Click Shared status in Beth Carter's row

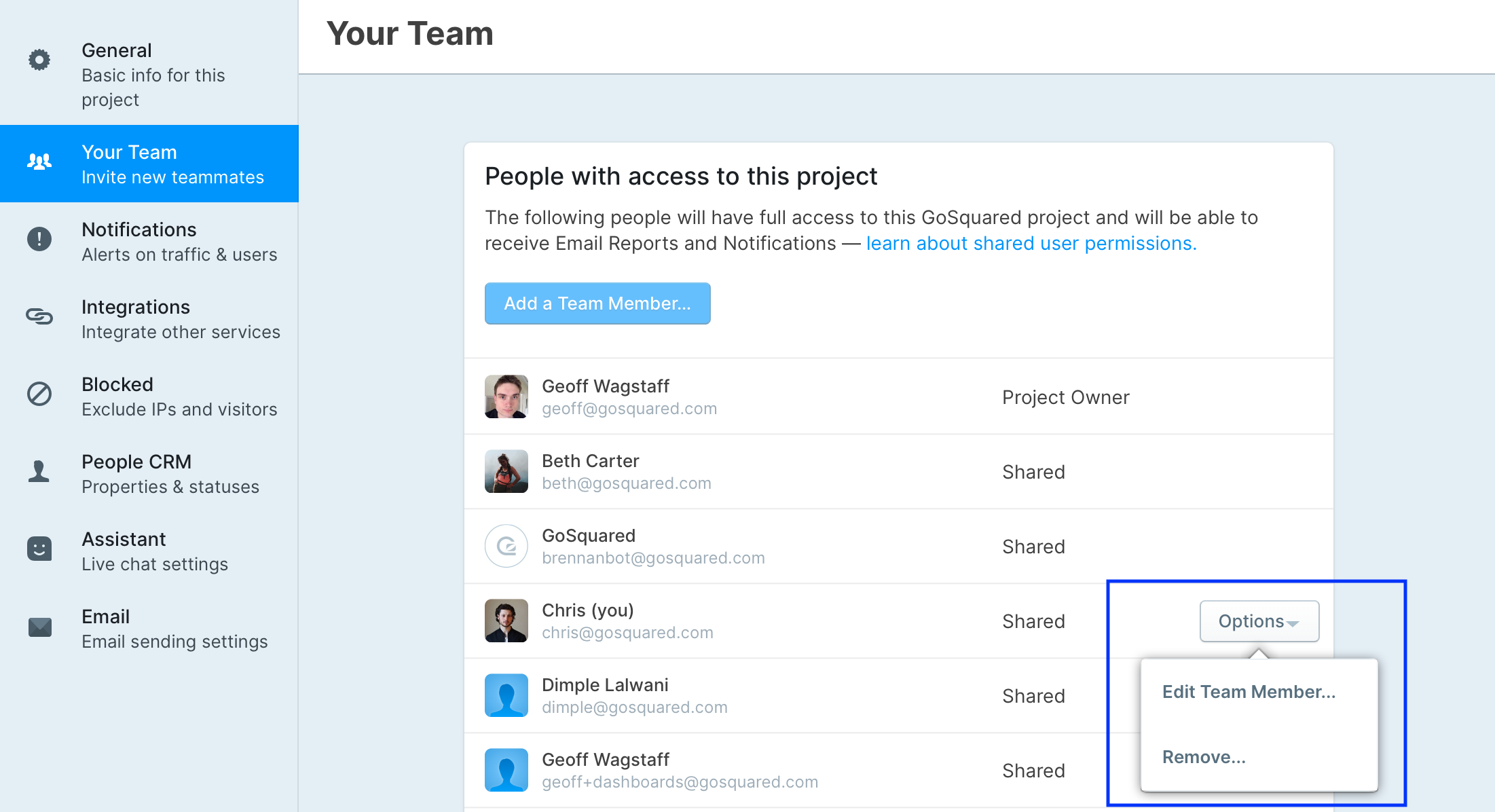[1033, 472]
